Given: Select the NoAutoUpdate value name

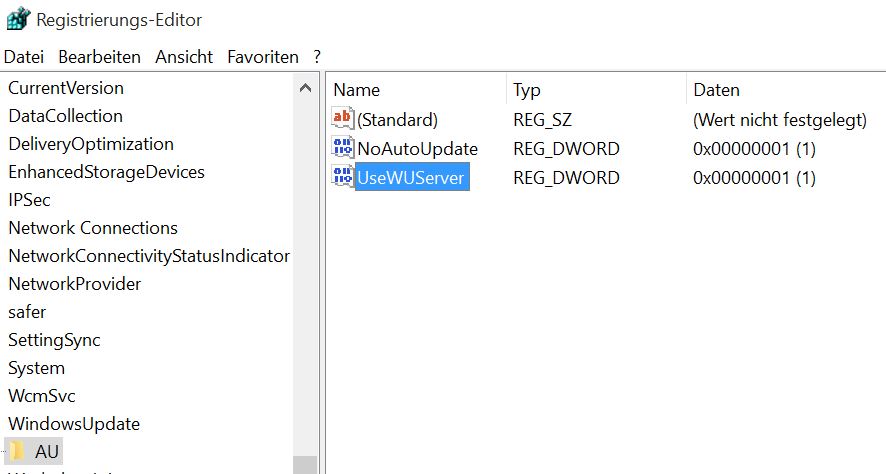Looking at the screenshot, I should pos(417,149).
